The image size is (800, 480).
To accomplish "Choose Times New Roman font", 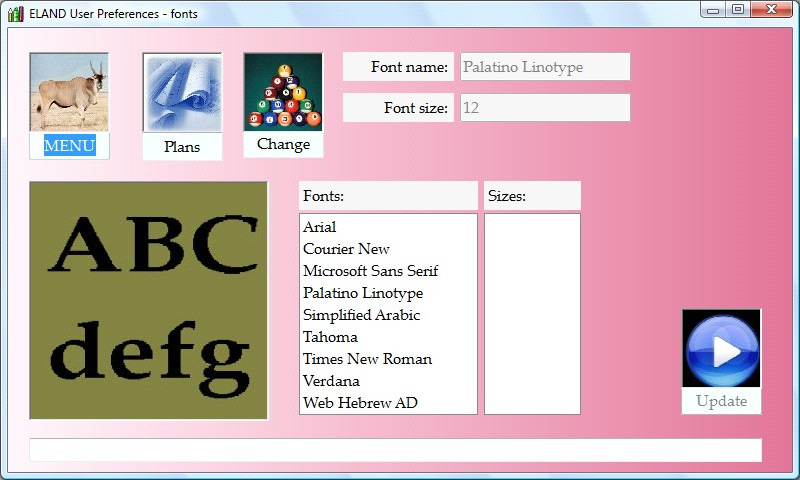I will (367, 359).
